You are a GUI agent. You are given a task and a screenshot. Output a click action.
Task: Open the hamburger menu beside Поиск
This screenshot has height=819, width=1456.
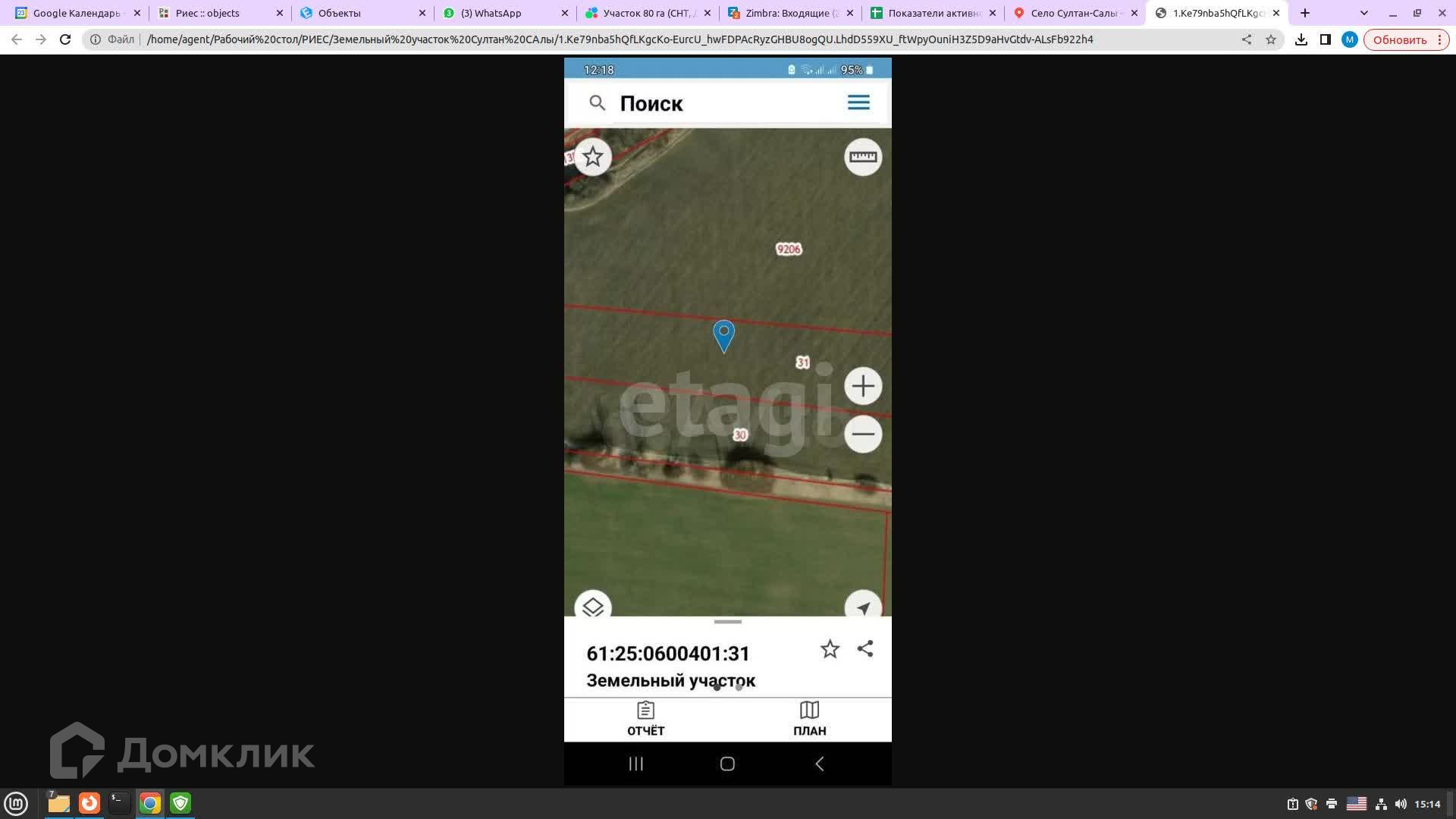pyautogui.click(x=858, y=102)
